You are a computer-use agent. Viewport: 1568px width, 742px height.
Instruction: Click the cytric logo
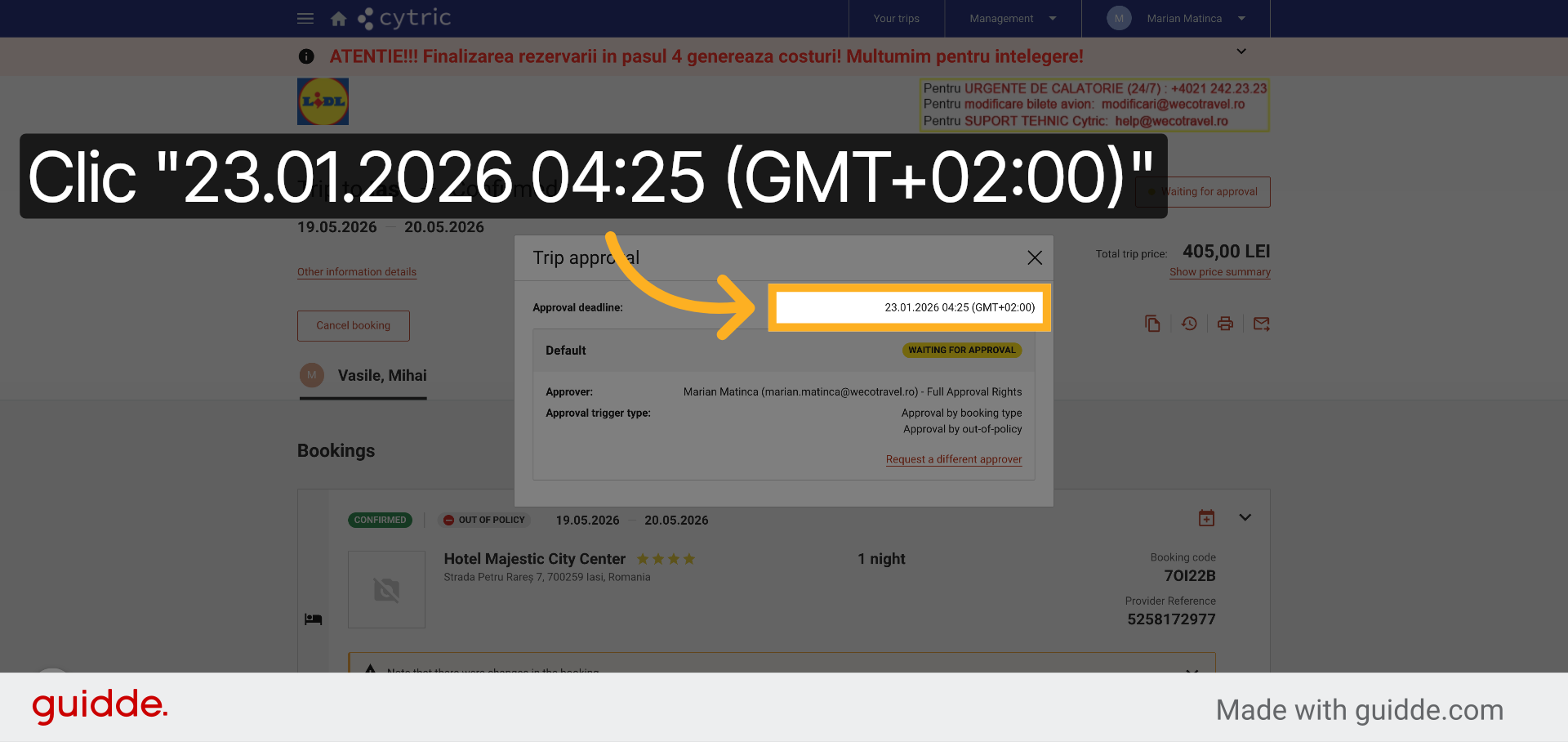coord(404,18)
